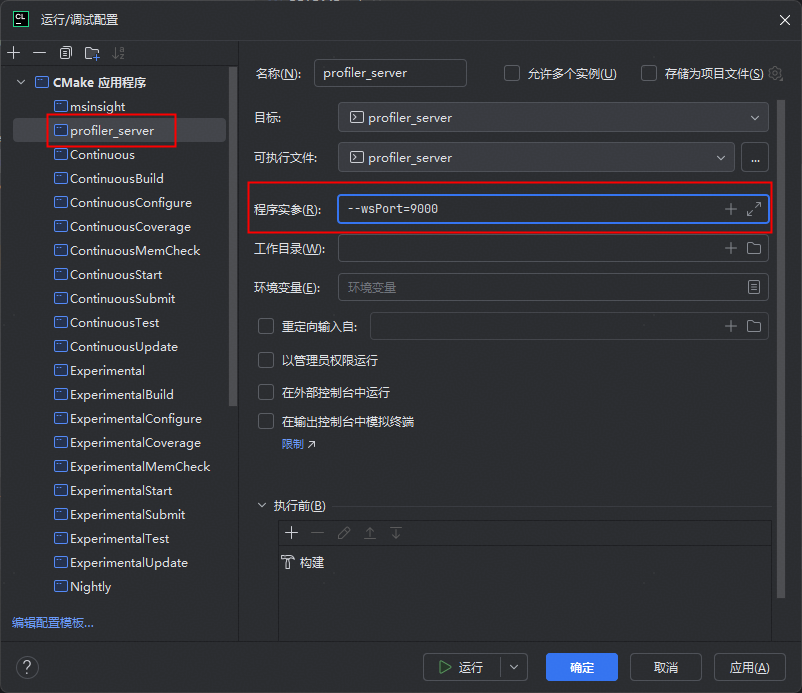Select the msinsight configuration
This screenshot has height=693, width=802.
[97, 106]
